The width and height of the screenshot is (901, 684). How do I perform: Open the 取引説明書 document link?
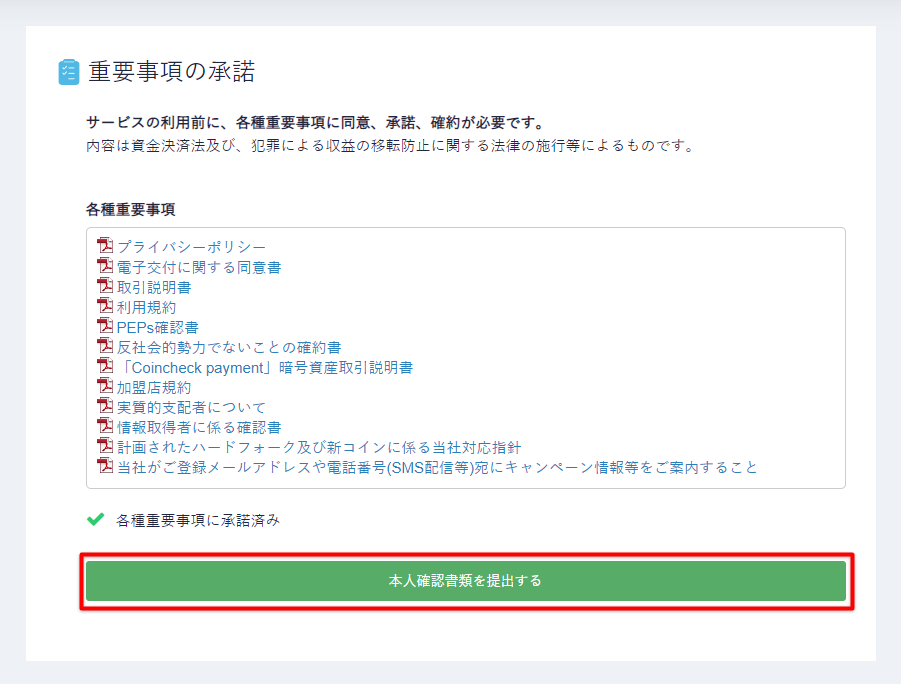coord(154,287)
